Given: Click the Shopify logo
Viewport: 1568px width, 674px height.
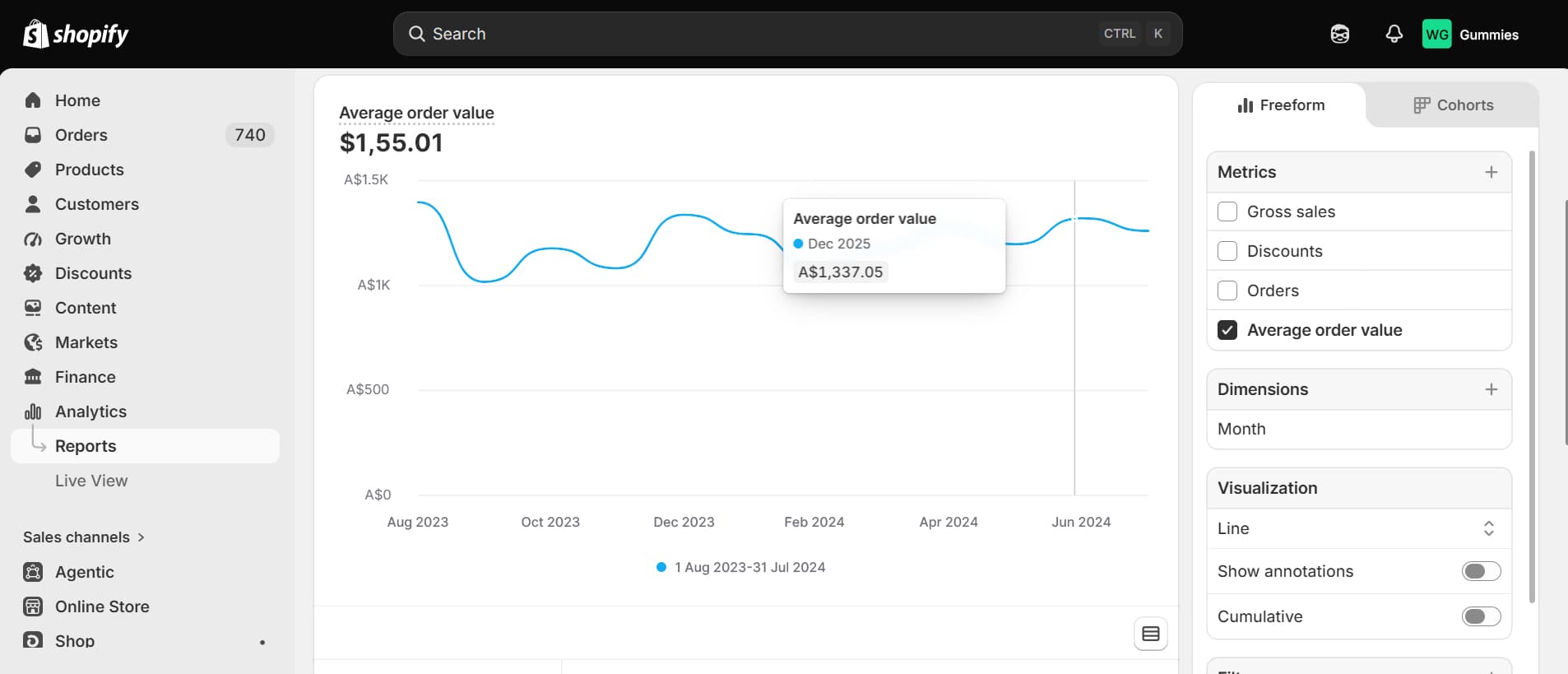Looking at the screenshot, I should pos(76,34).
